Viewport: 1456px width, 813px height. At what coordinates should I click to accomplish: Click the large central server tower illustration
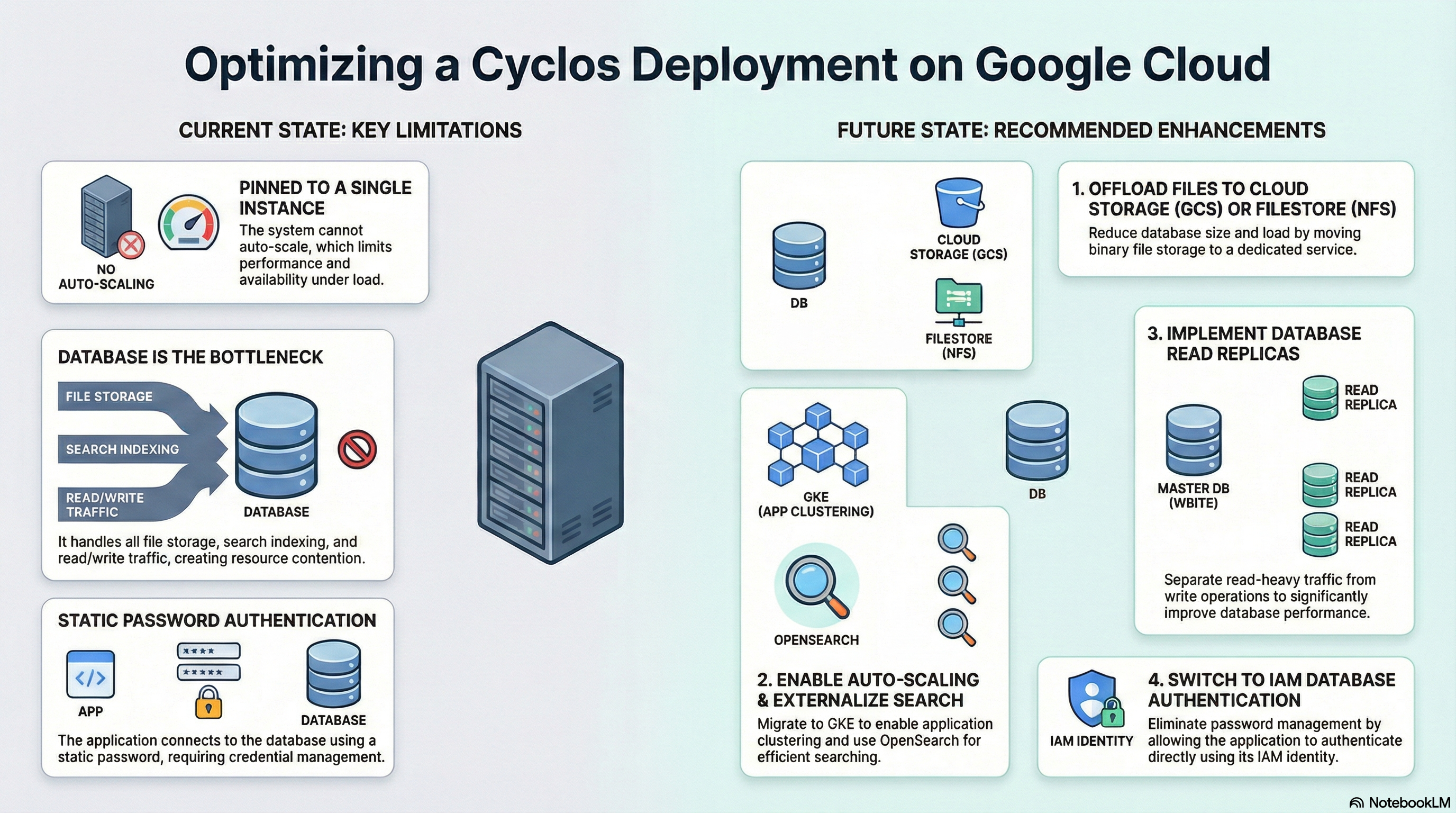pos(551,442)
